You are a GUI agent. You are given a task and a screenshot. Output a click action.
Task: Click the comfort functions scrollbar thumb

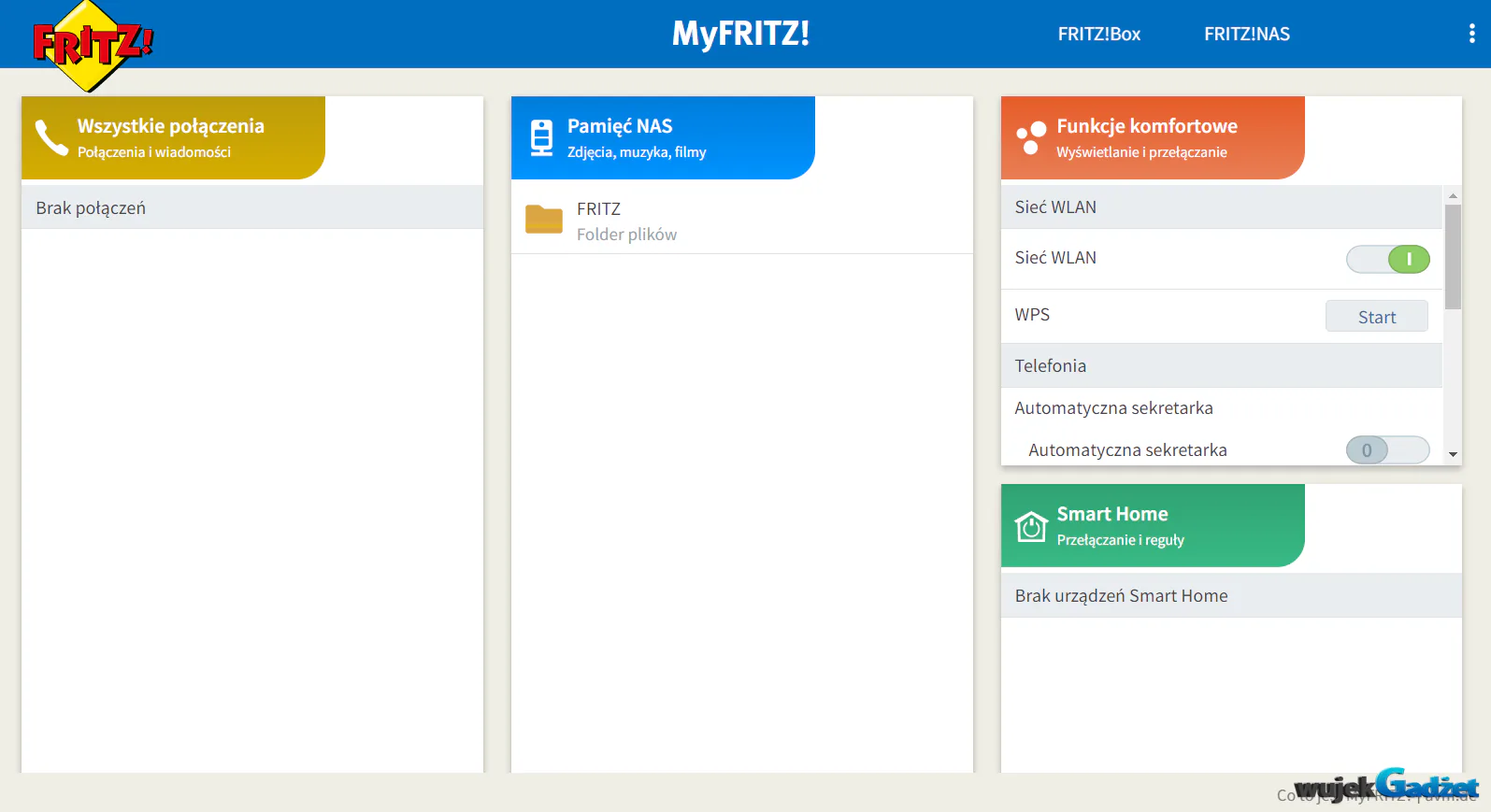[1453, 257]
